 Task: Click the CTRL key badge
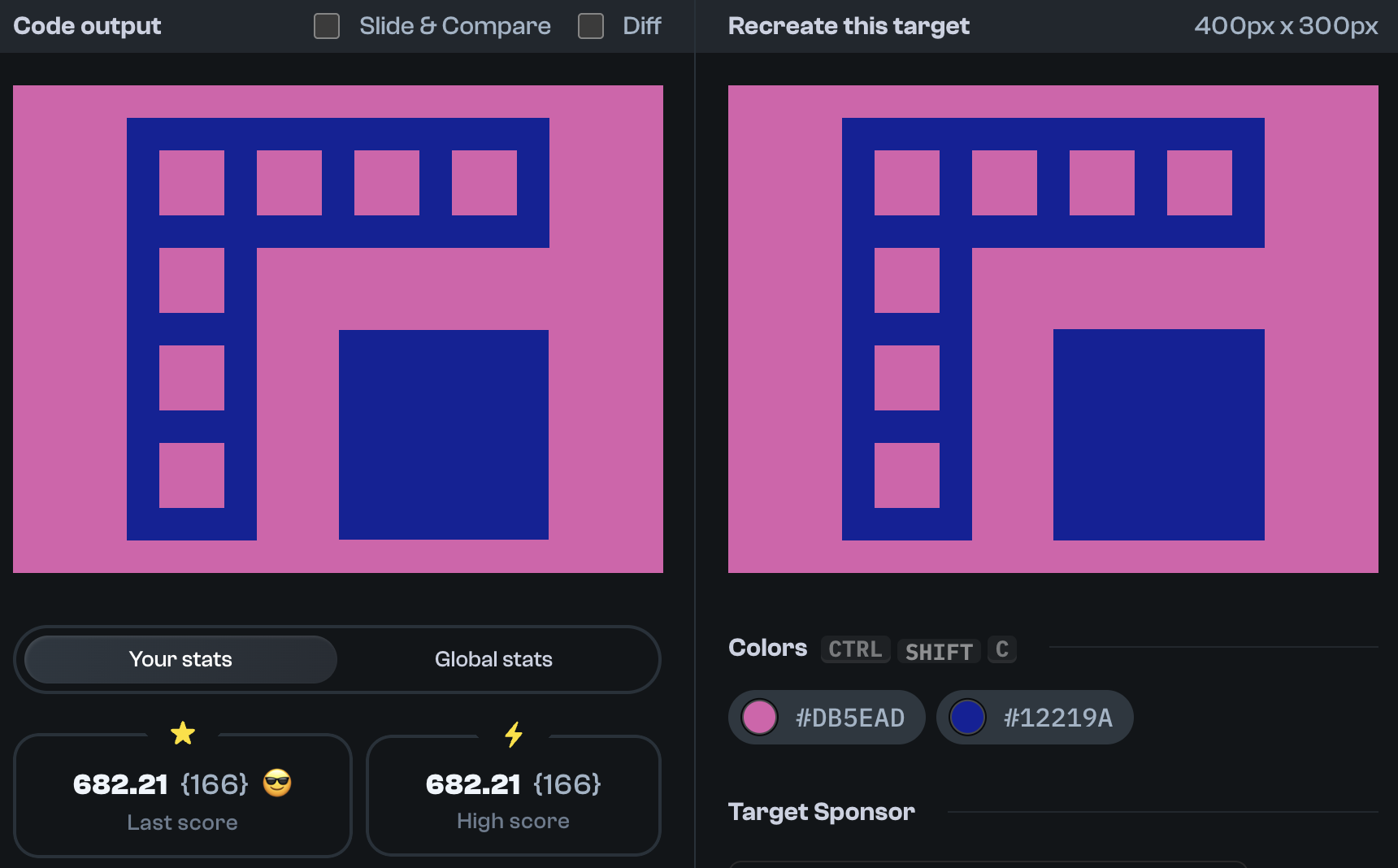(x=854, y=649)
